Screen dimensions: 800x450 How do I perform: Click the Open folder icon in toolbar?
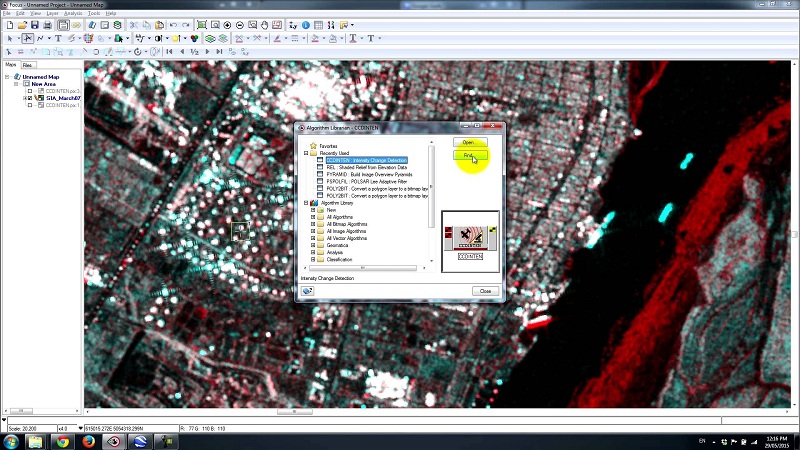coord(22,24)
